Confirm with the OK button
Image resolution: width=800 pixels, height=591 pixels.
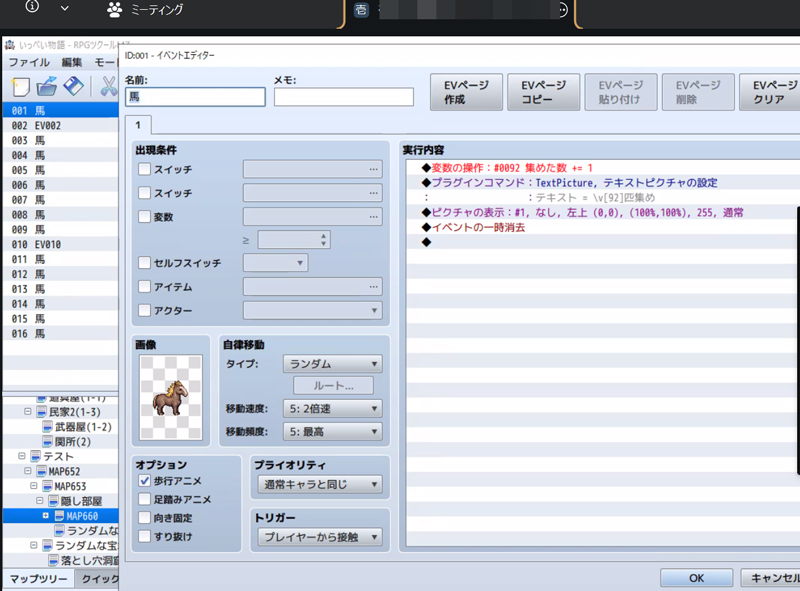pyautogui.click(x=696, y=578)
